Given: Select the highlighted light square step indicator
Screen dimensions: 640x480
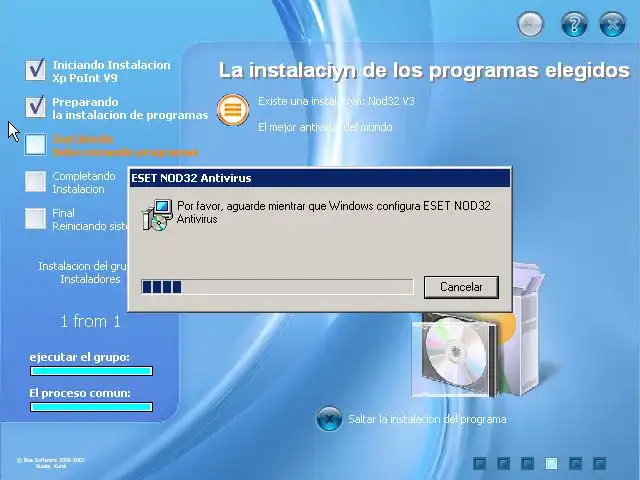Looking at the screenshot, I should click(x=551, y=463).
